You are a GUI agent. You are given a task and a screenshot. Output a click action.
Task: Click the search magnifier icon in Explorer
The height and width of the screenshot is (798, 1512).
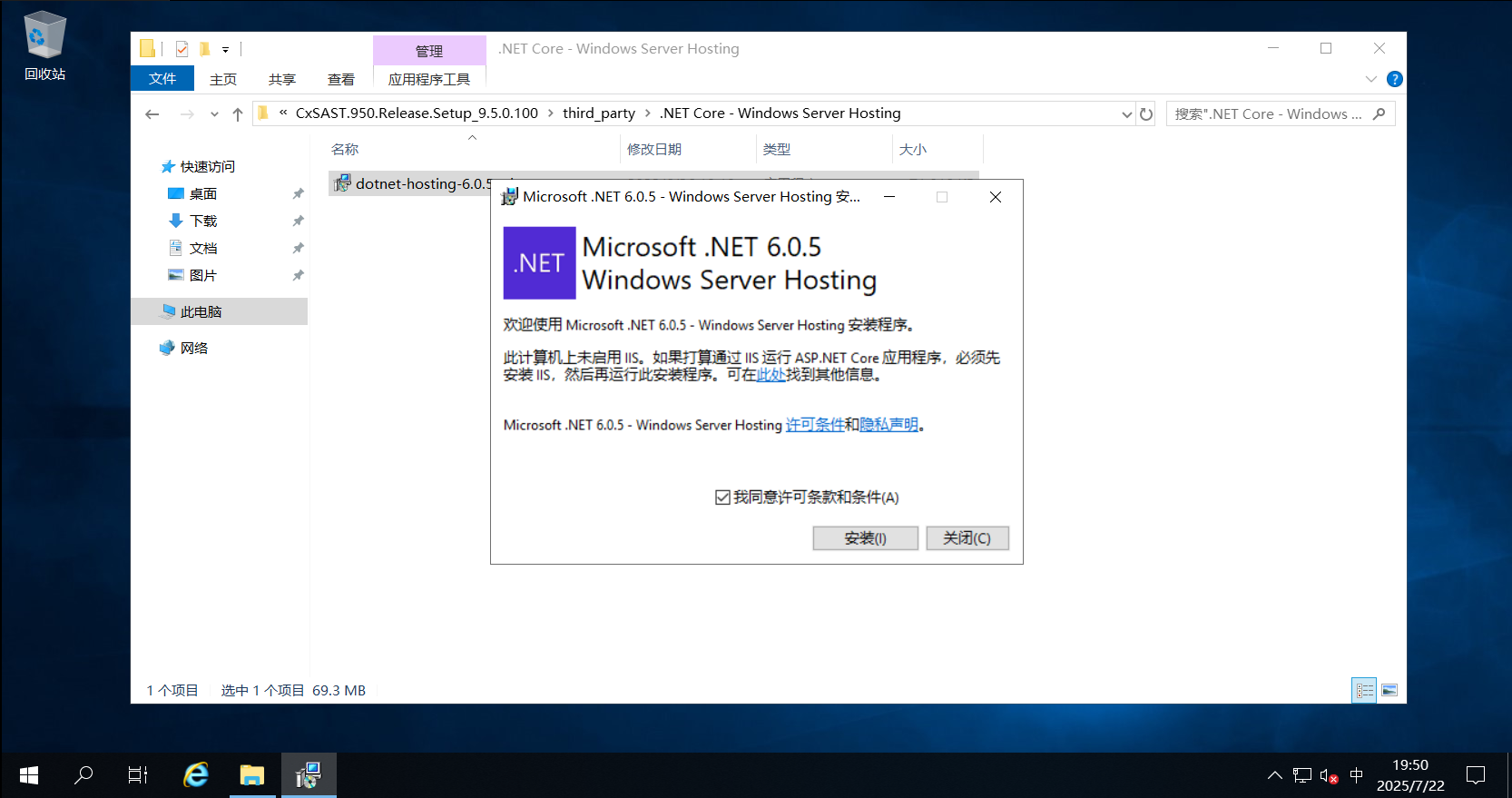coord(1379,113)
